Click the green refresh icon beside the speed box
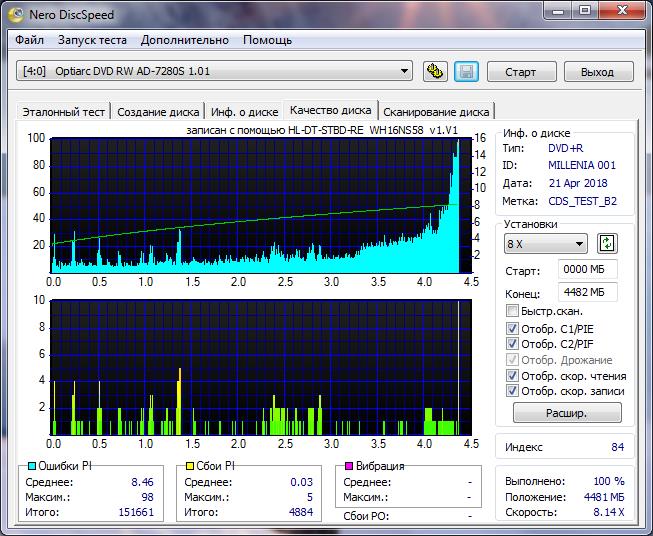This screenshot has width=653, height=536. [607, 244]
